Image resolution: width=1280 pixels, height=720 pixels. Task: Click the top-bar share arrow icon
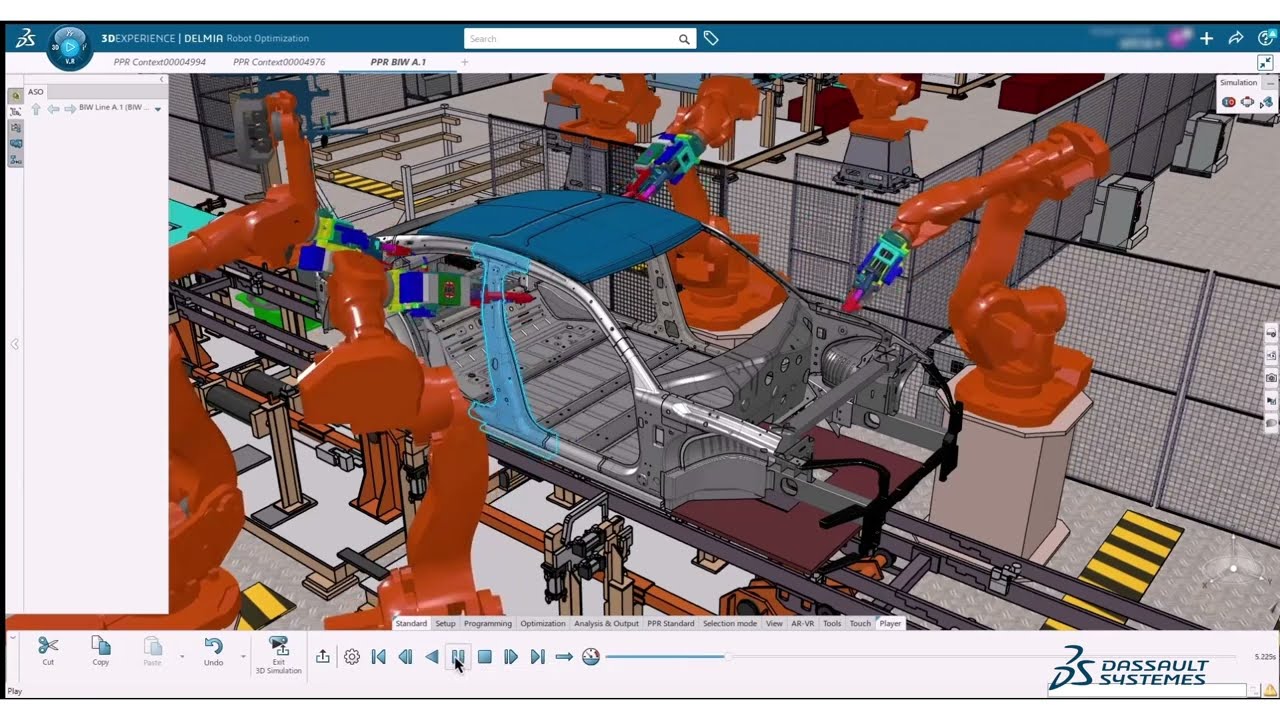click(1236, 38)
